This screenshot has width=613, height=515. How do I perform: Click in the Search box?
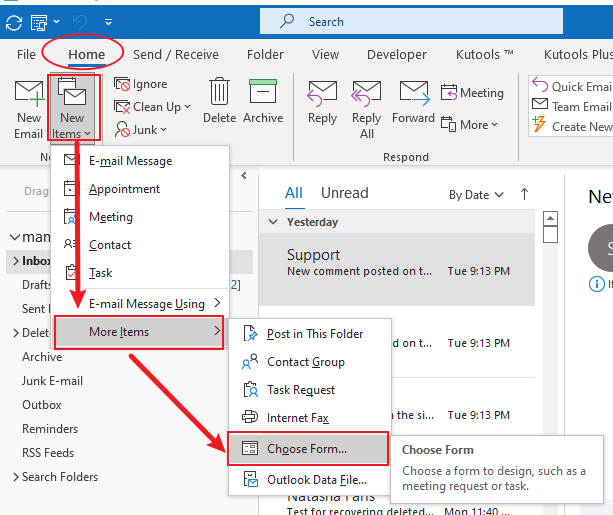420,21
